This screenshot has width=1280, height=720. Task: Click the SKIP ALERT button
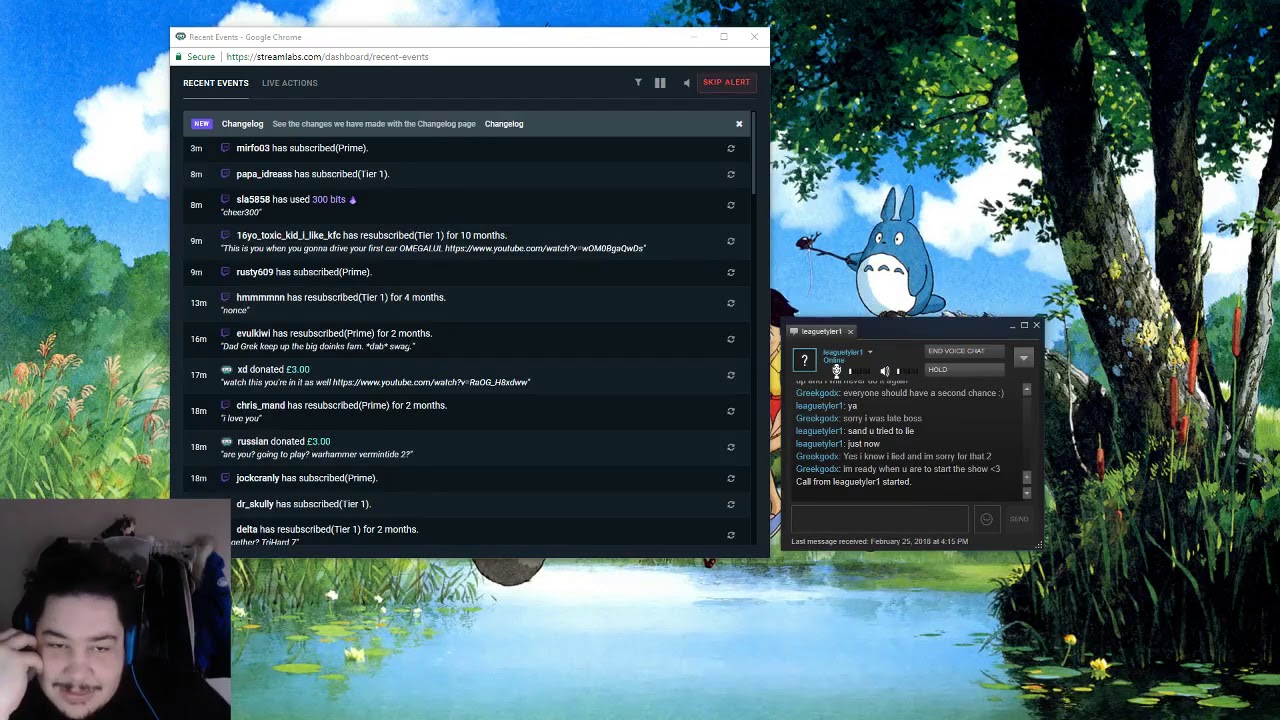click(726, 83)
